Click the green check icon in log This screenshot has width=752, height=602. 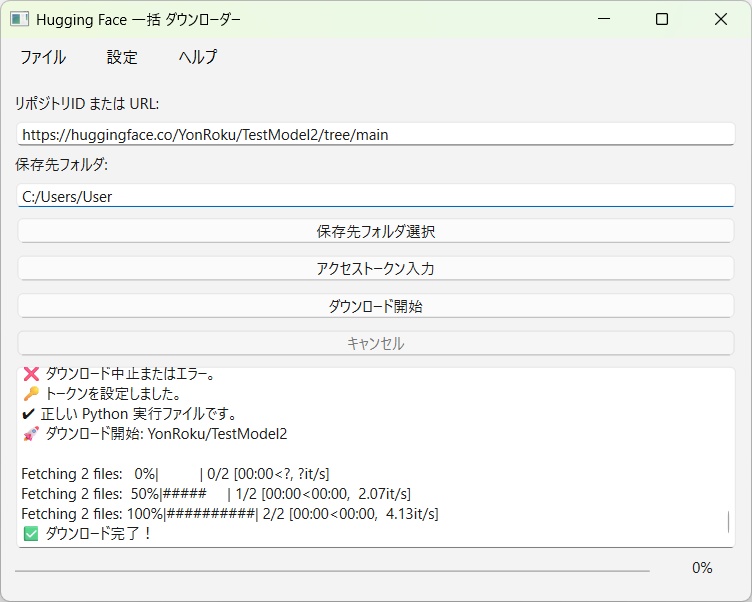31,533
